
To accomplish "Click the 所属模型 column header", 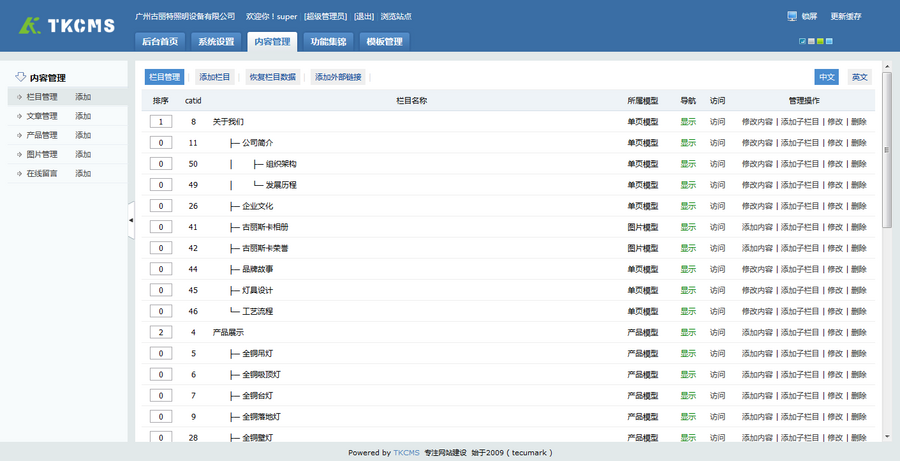I will click(x=643, y=100).
